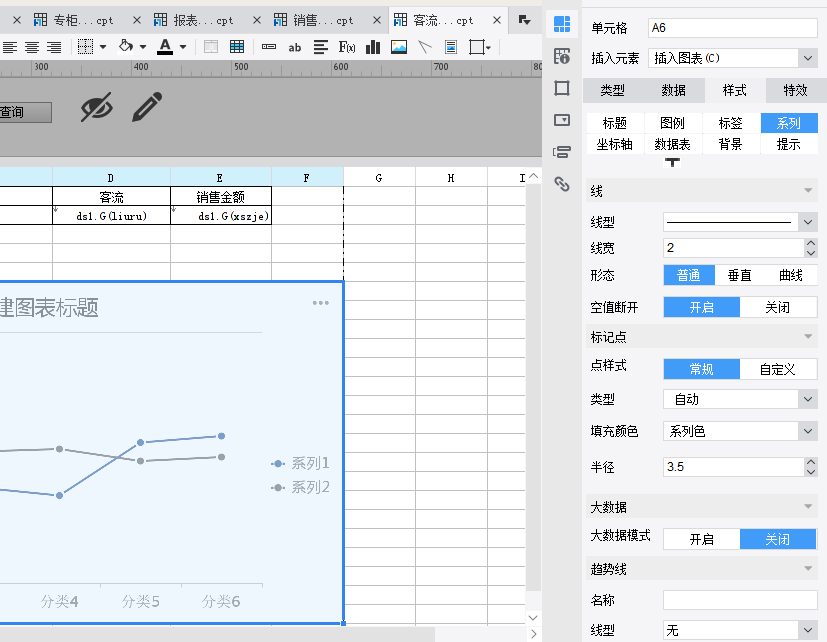Insert a slash line icon
This screenshot has height=642, width=827.
425,47
